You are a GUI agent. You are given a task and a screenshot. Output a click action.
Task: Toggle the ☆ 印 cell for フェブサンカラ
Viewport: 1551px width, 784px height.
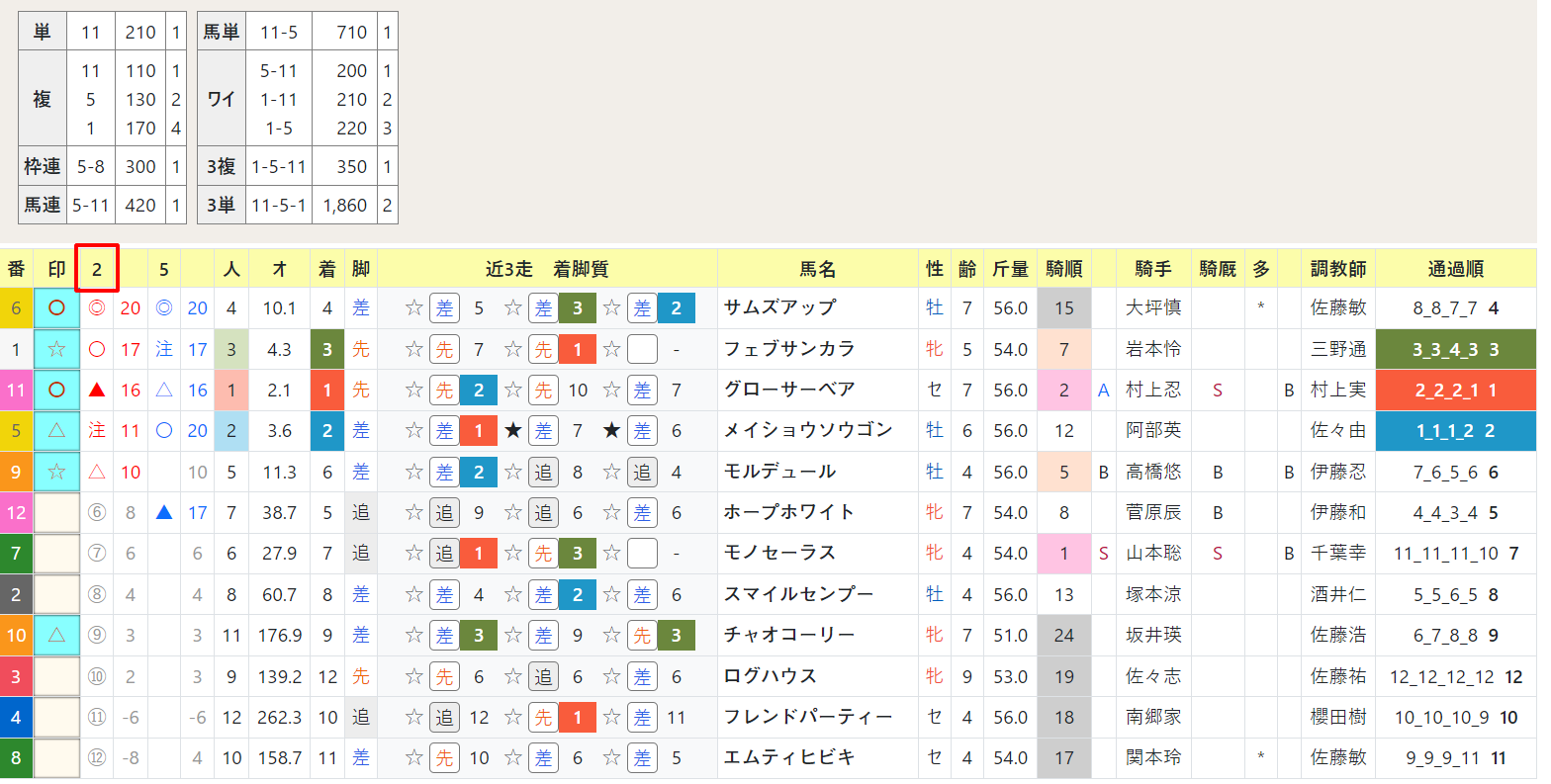pyautogui.click(x=57, y=349)
